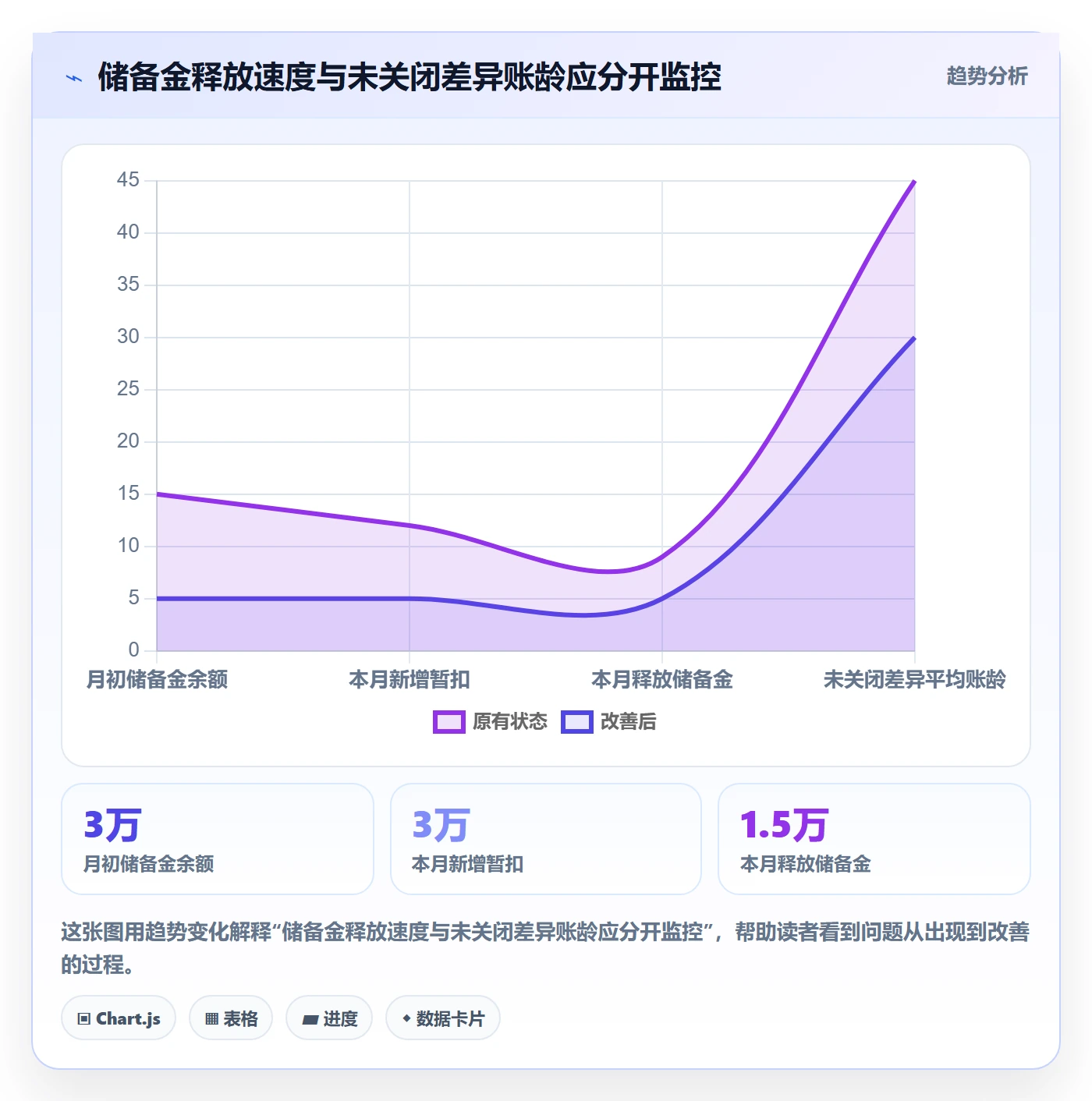Click the bar icon in the 进度 tag
Screen dimensions: 1092x1101
(310, 1019)
